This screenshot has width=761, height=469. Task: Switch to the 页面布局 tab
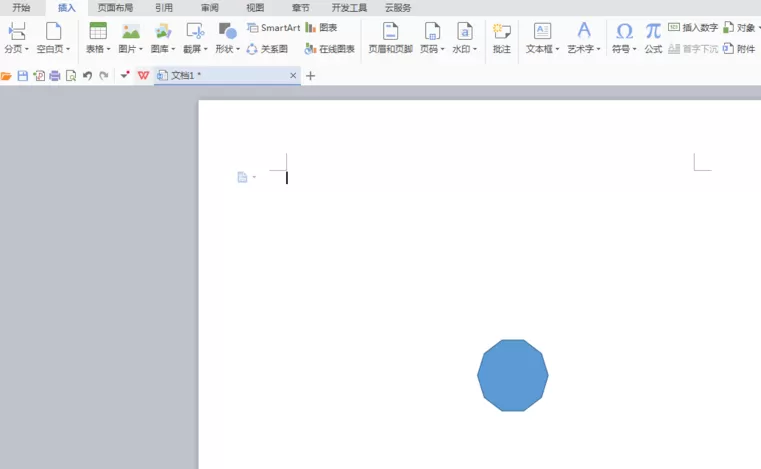pyautogui.click(x=115, y=8)
